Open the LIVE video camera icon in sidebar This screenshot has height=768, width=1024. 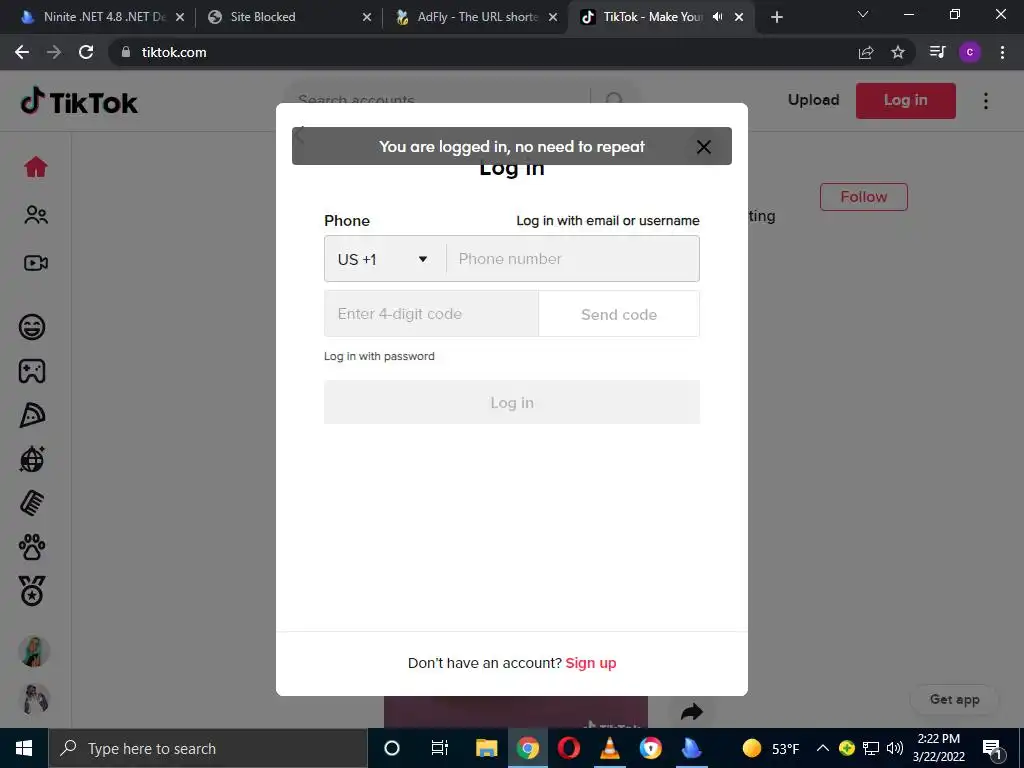click(36, 263)
